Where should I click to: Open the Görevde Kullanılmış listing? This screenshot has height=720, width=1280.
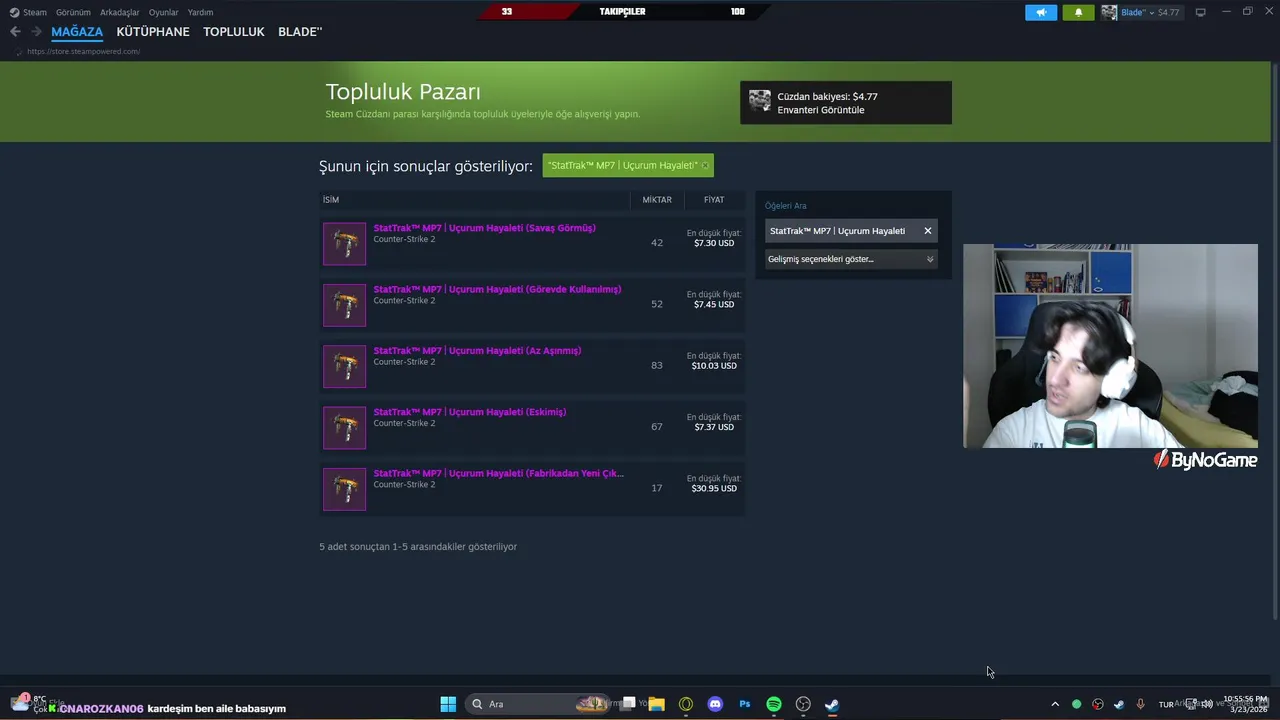(x=497, y=289)
